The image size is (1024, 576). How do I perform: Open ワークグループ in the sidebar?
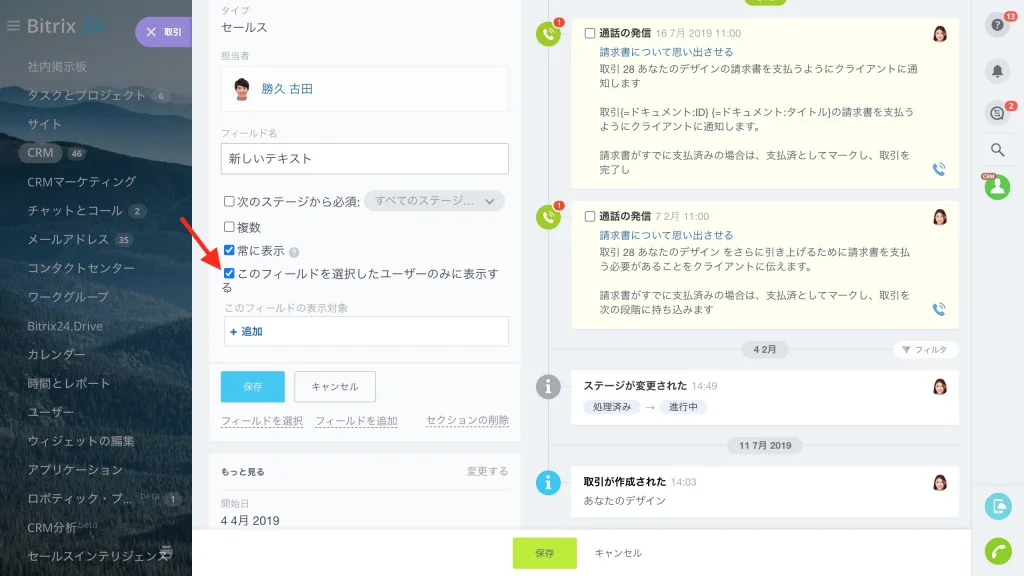68,296
